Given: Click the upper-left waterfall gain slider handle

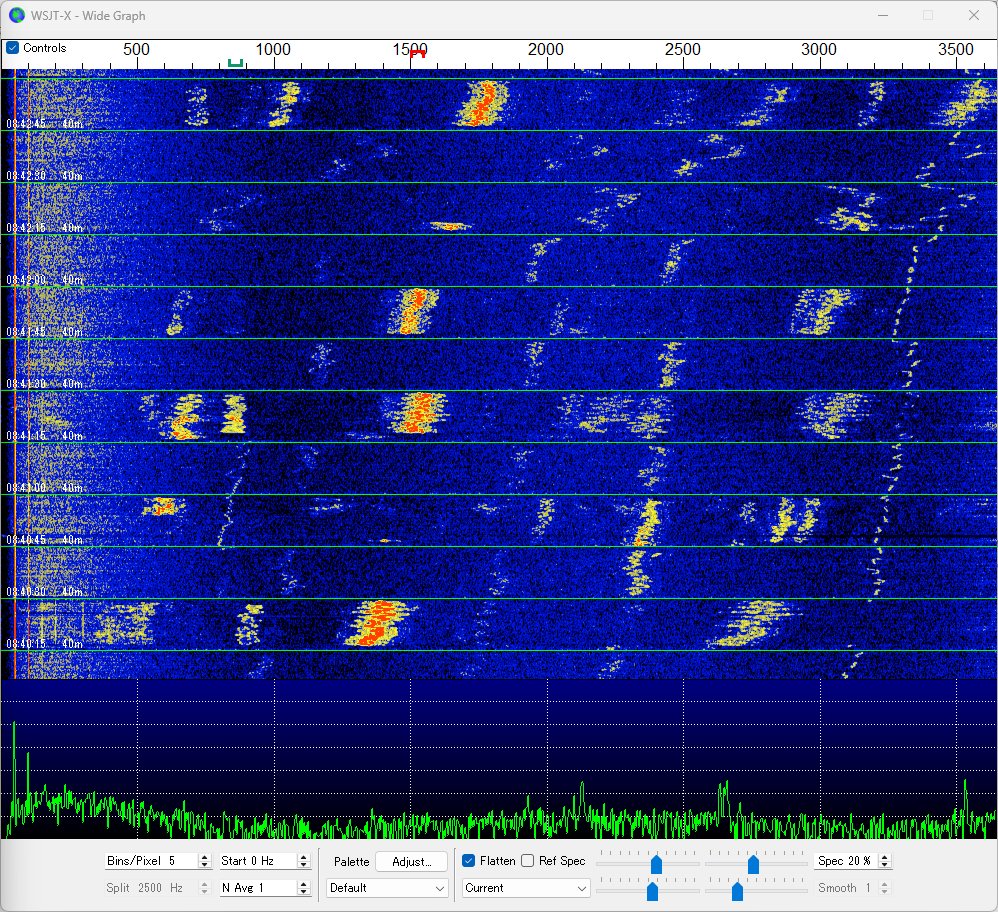Looking at the screenshot, I should click(656, 864).
